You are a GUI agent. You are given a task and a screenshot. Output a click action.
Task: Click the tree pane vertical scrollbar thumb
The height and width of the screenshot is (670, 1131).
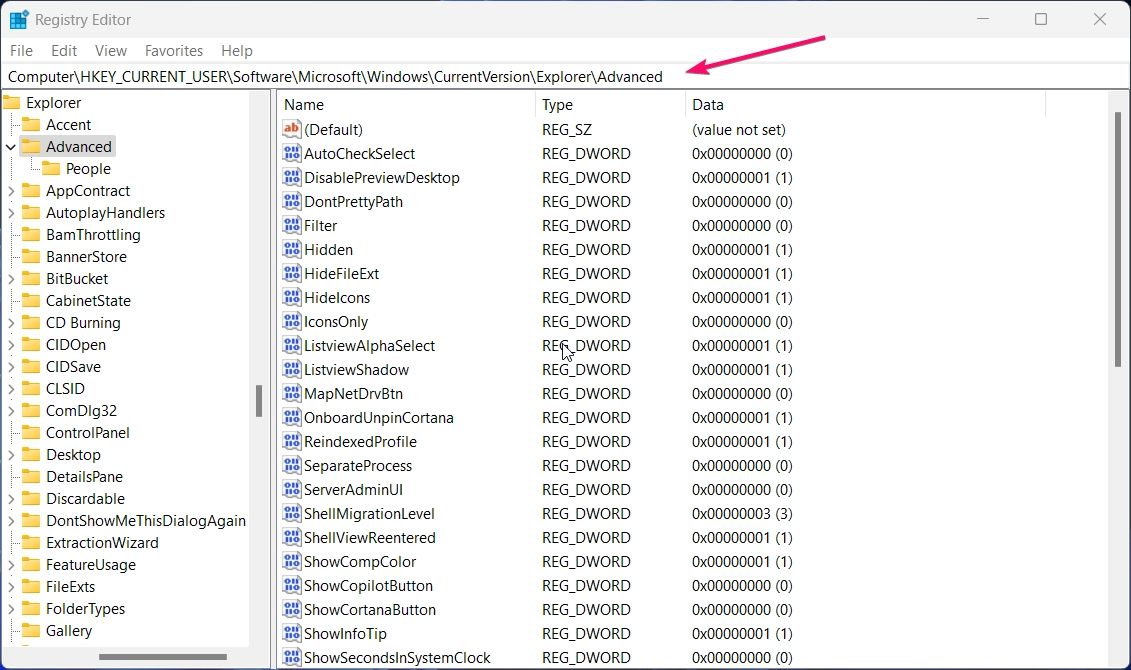click(x=258, y=401)
